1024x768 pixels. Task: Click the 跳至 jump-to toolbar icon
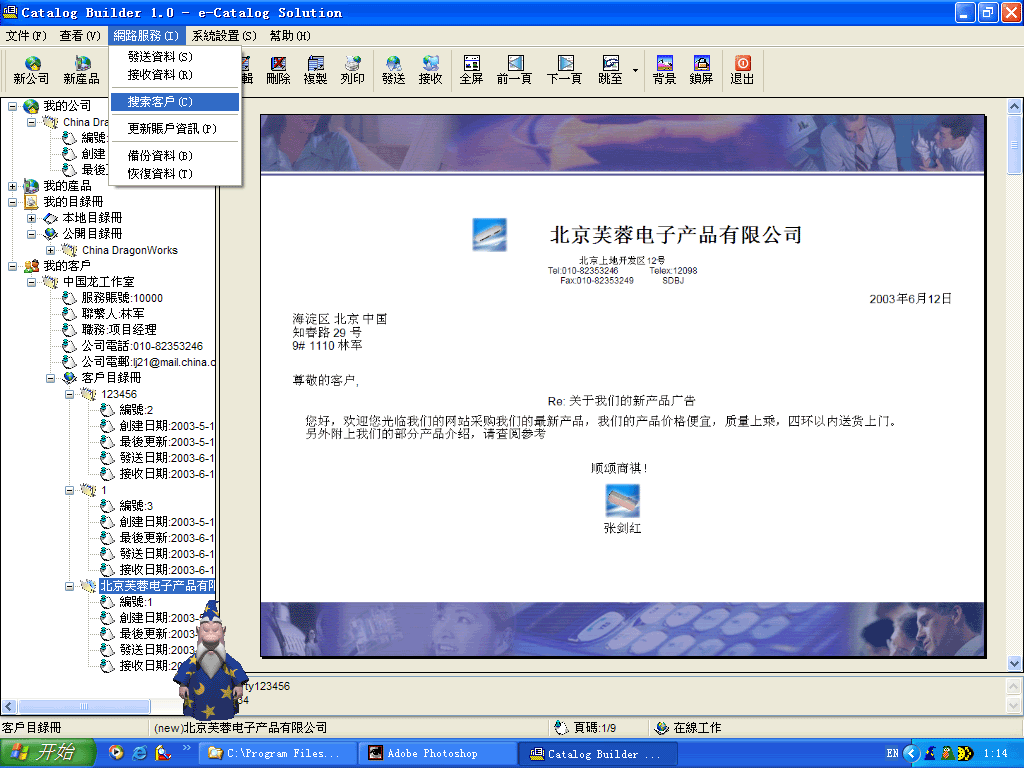pos(610,70)
